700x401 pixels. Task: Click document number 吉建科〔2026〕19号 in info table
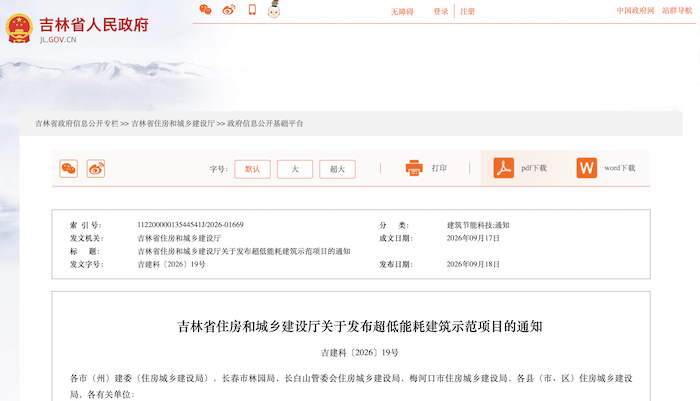pos(171,264)
